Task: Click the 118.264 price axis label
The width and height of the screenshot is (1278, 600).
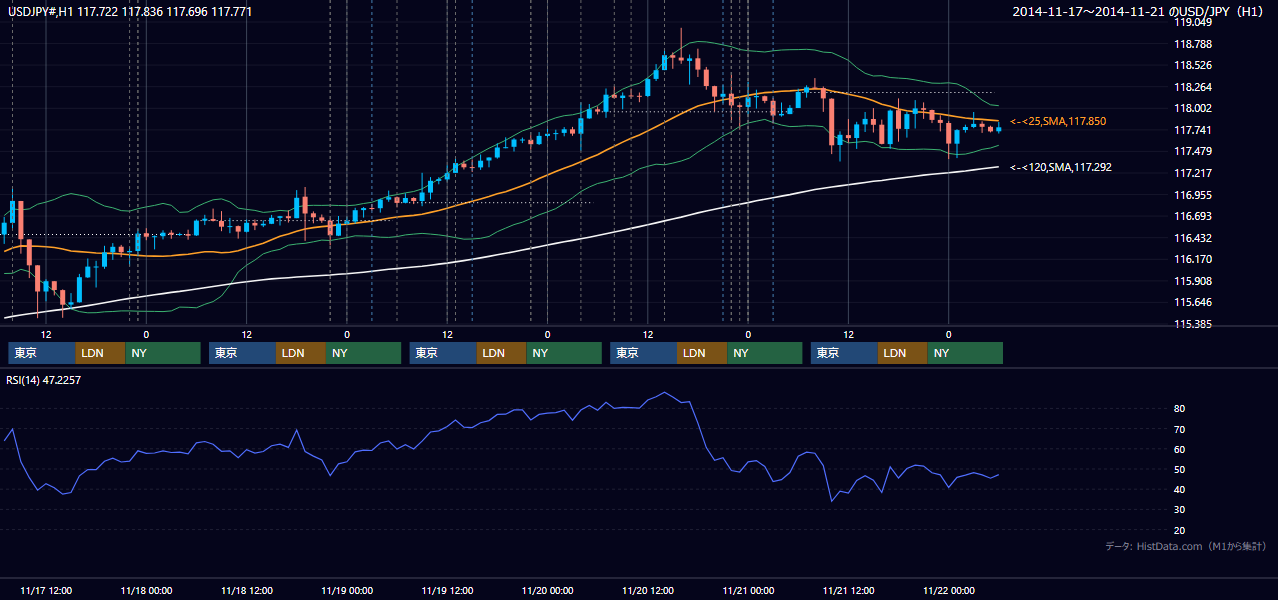Action: point(1192,87)
